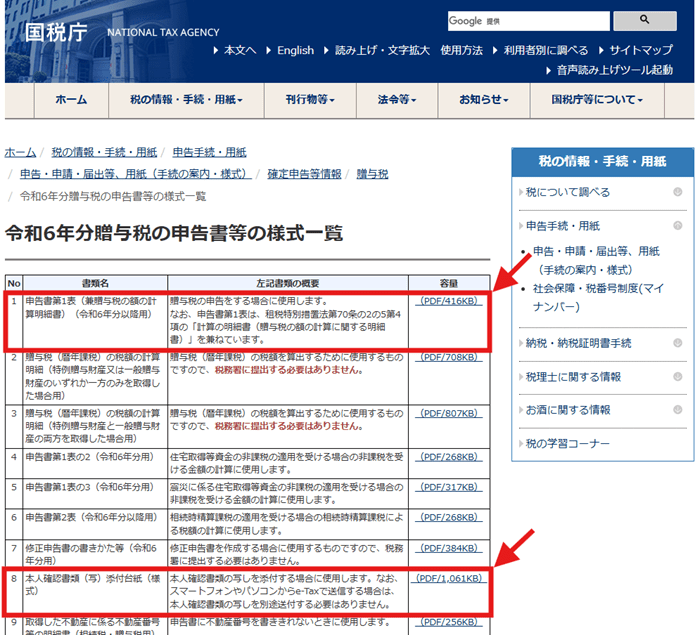Screen dimensions: 700x635
Task: Select the ホーム navigation tab
Action: point(71,100)
